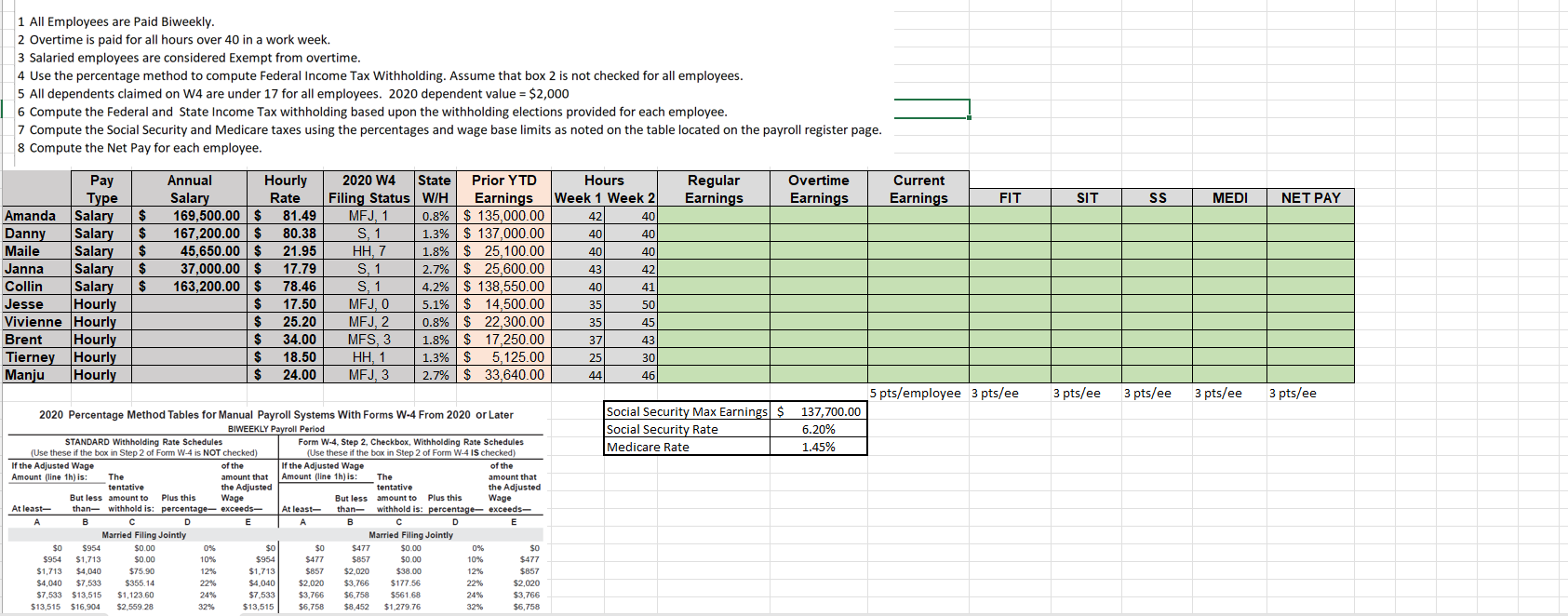Click the 5 pts/employee note
Viewport: 1568px width, 616px height.
point(916,393)
